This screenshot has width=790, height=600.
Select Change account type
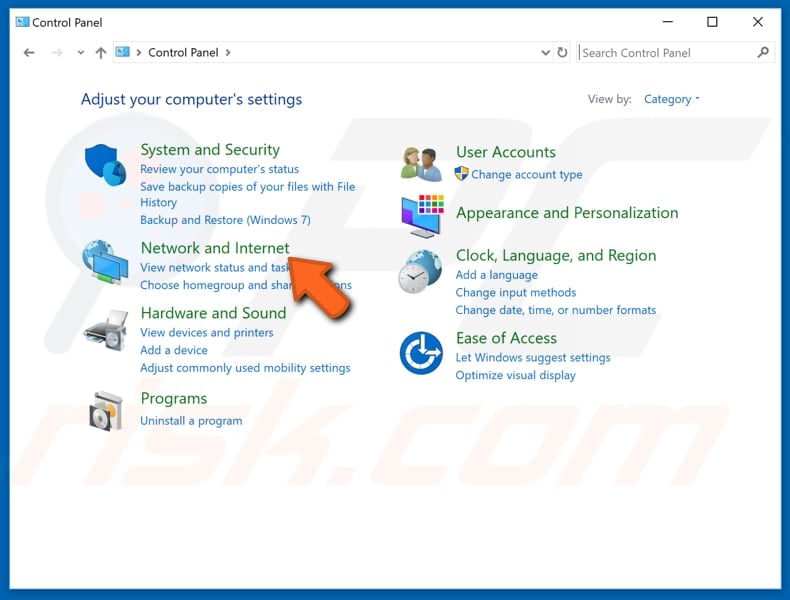(x=526, y=174)
